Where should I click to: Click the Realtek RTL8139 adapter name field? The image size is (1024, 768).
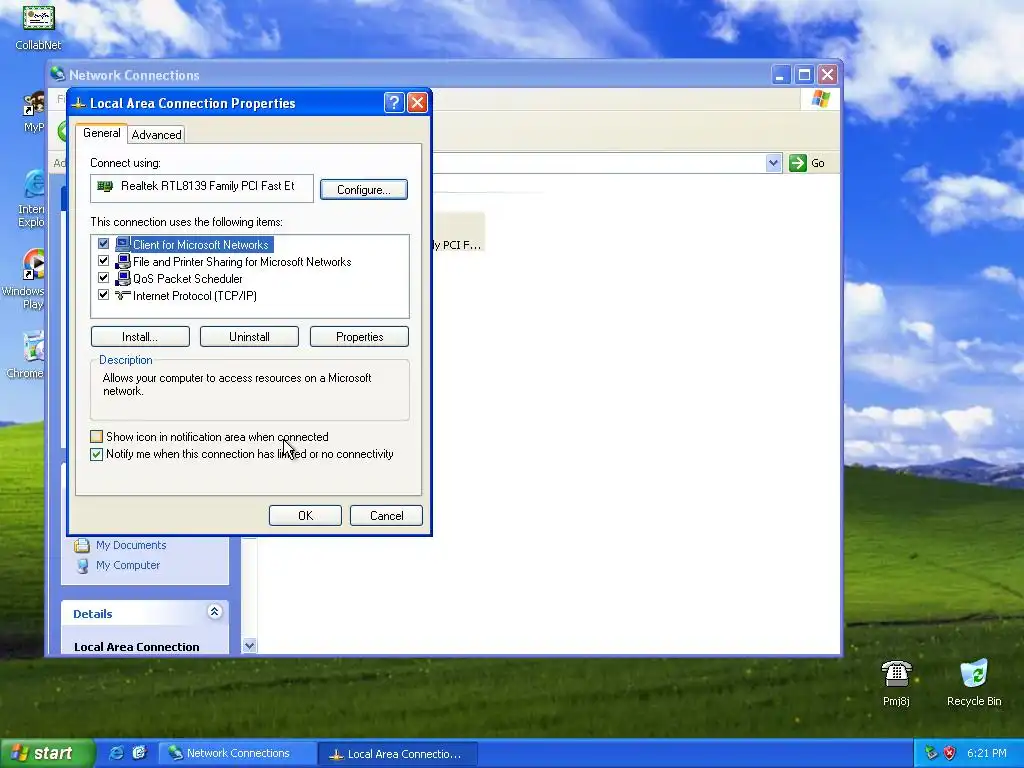202,188
